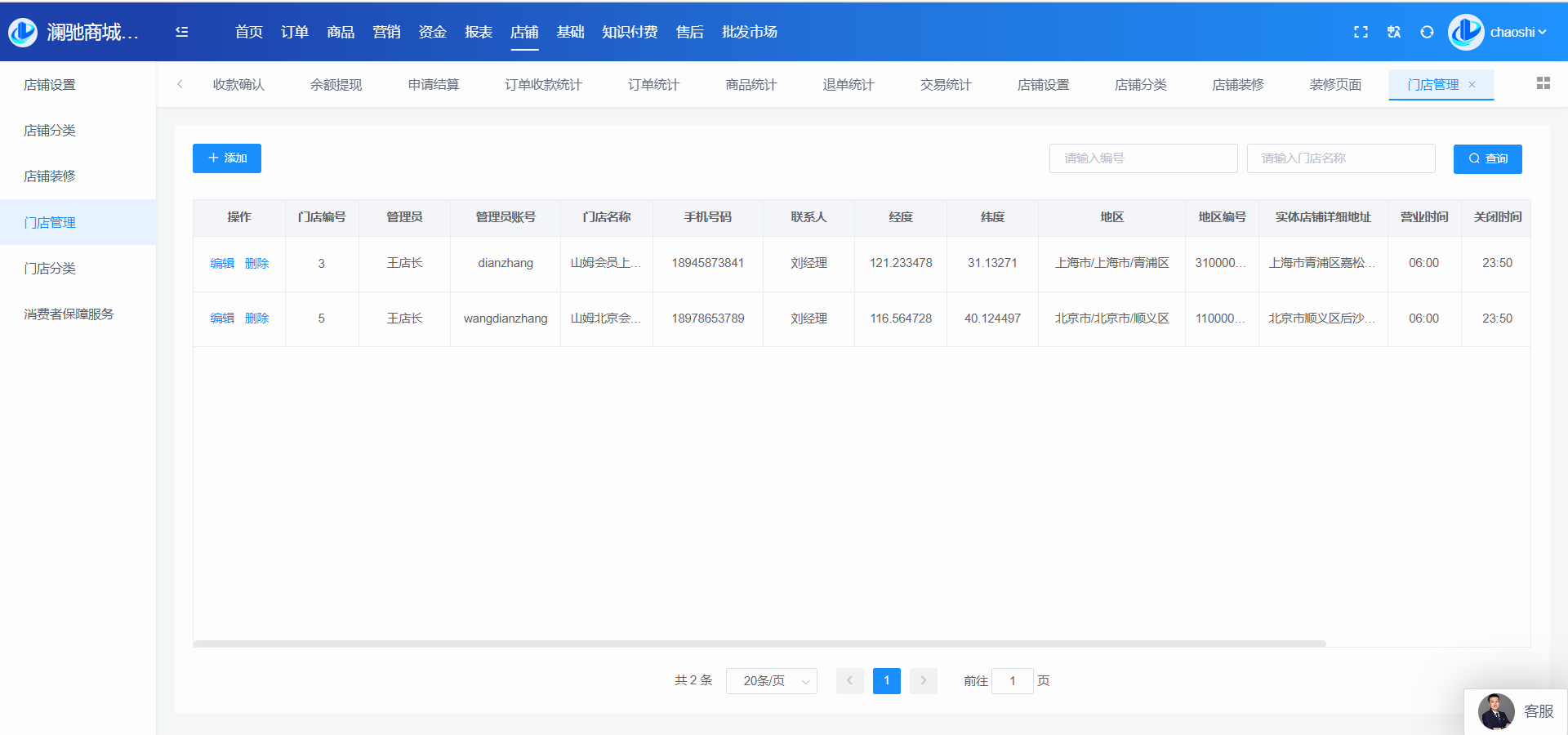1568x735 pixels.
Task: Click the fullscreen icon in header
Action: click(1361, 32)
